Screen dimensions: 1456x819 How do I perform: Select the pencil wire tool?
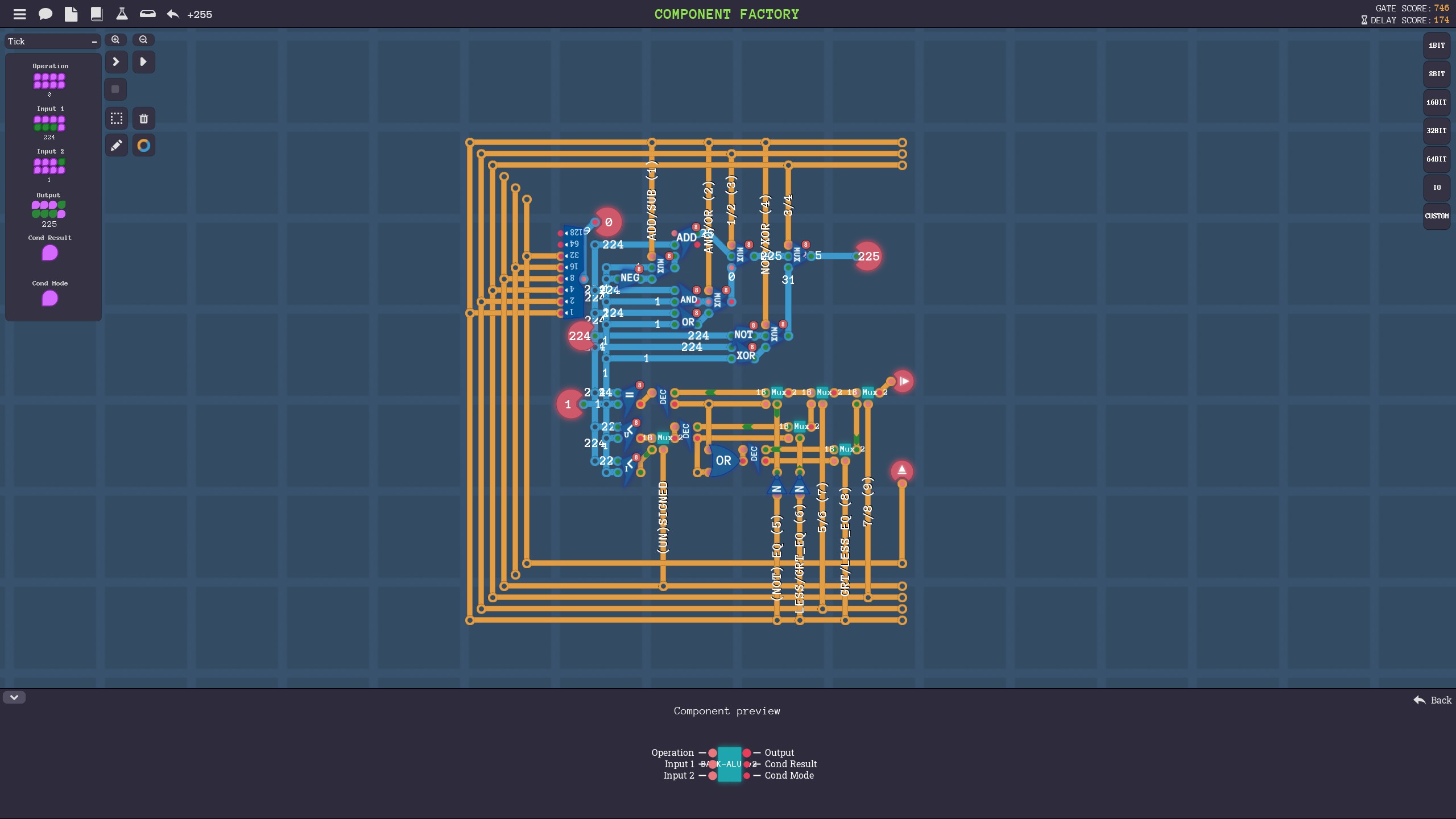click(117, 146)
